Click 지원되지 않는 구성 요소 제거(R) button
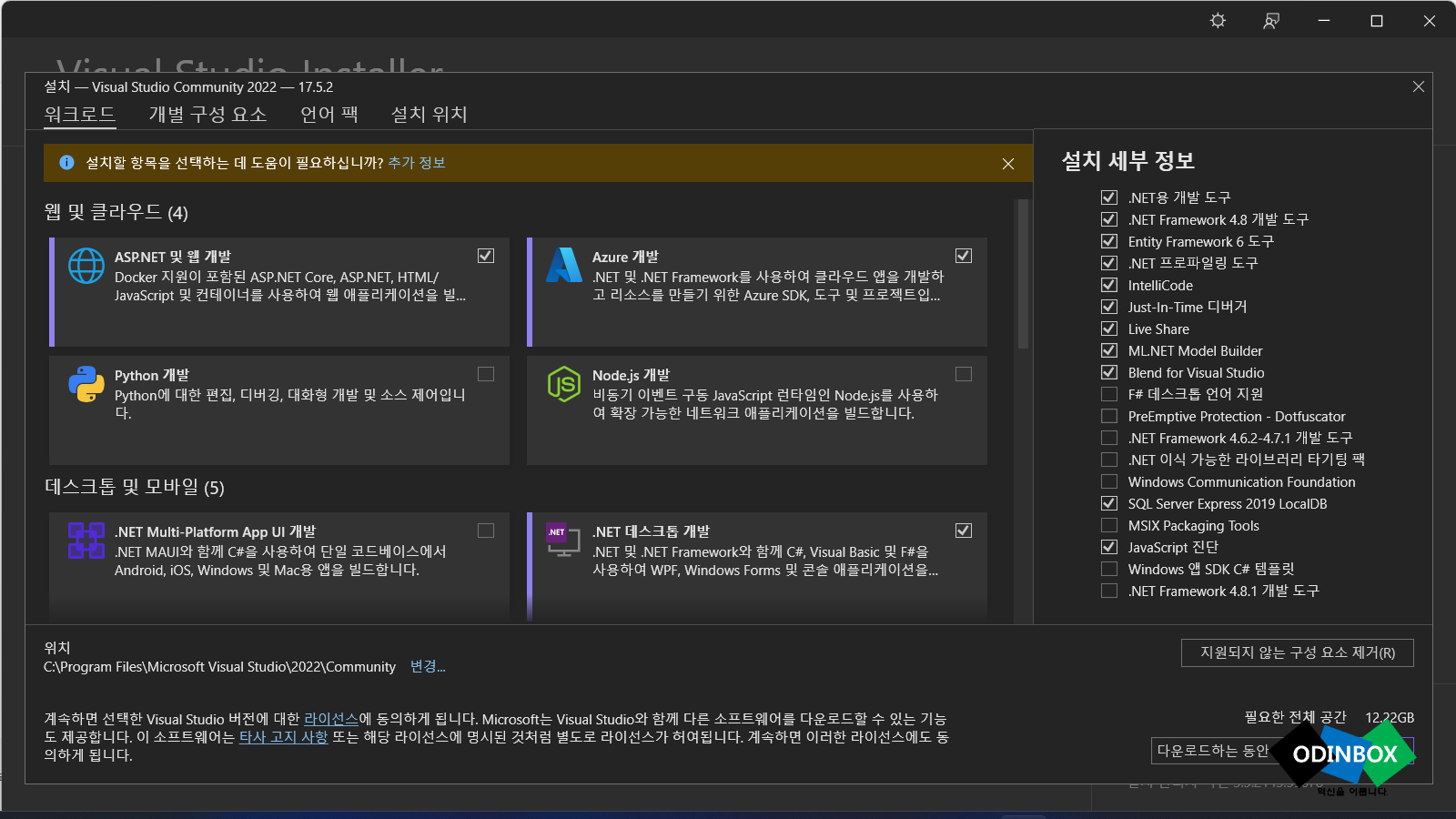Image resolution: width=1456 pixels, height=819 pixels. pos(1298,652)
